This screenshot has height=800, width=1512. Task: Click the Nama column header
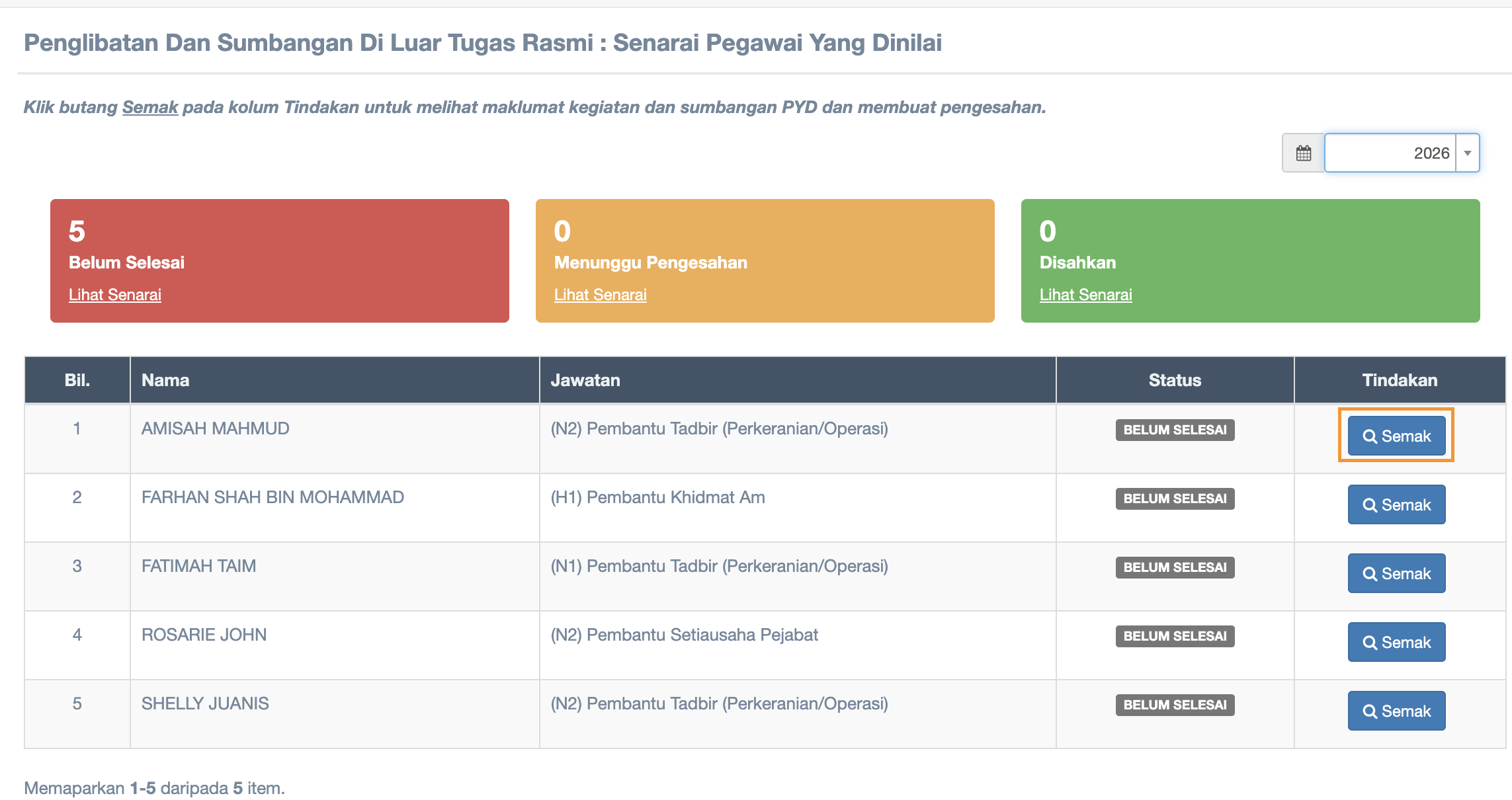point(165,380)
